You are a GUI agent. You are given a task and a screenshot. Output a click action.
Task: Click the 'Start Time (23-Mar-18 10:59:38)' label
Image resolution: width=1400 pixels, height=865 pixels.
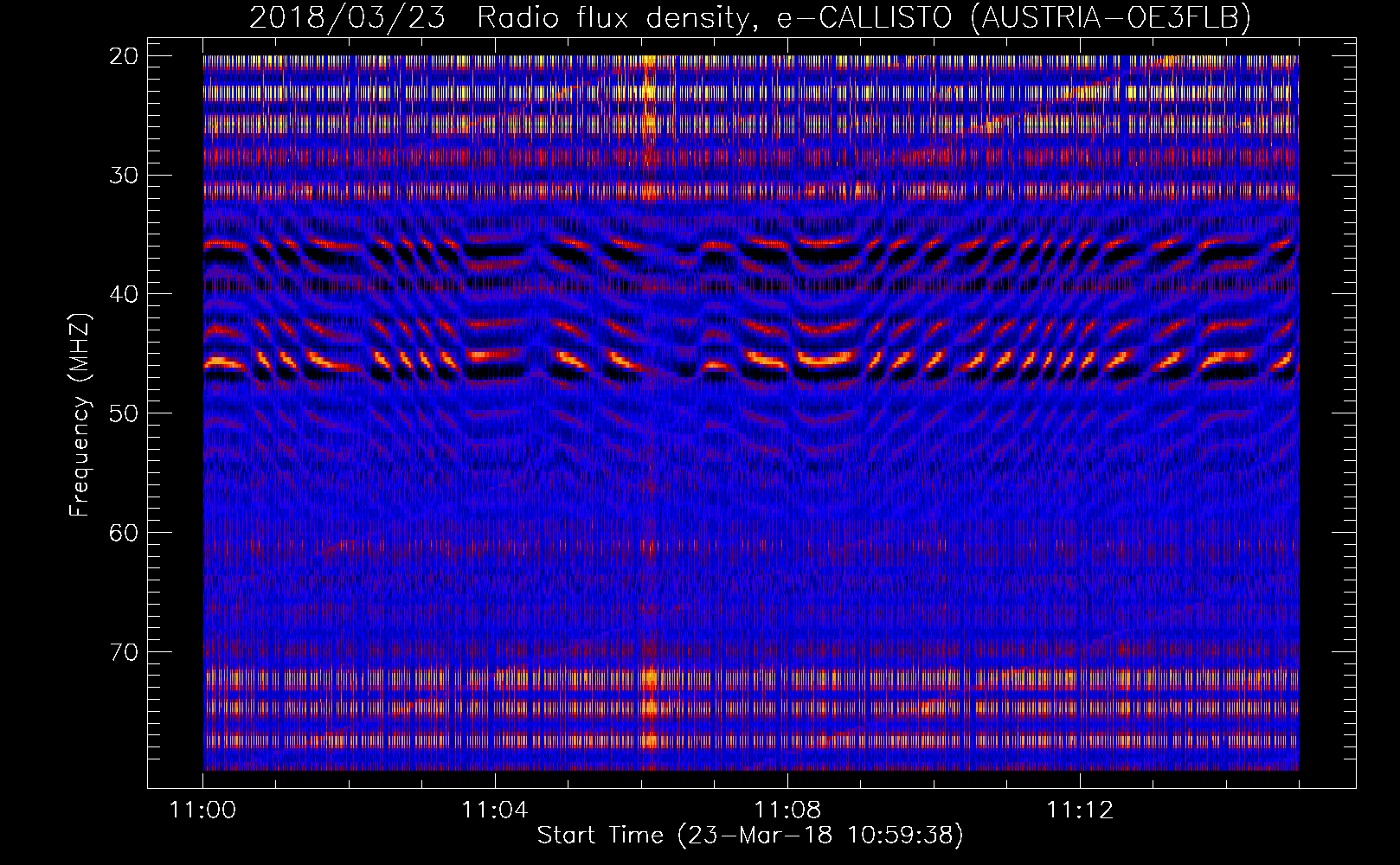tap(750, 836)
